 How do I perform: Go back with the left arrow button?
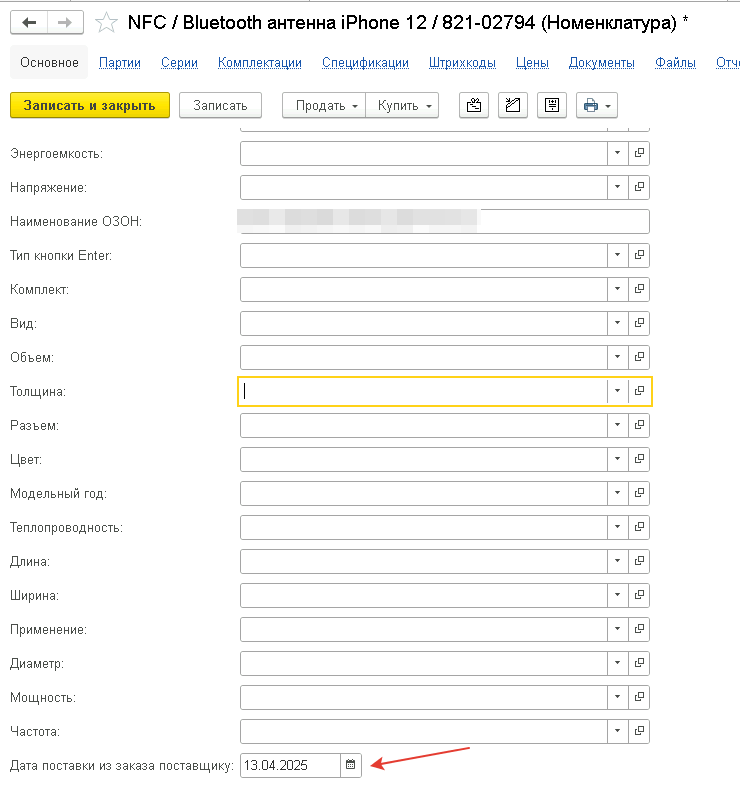click(x=29, y=23)
